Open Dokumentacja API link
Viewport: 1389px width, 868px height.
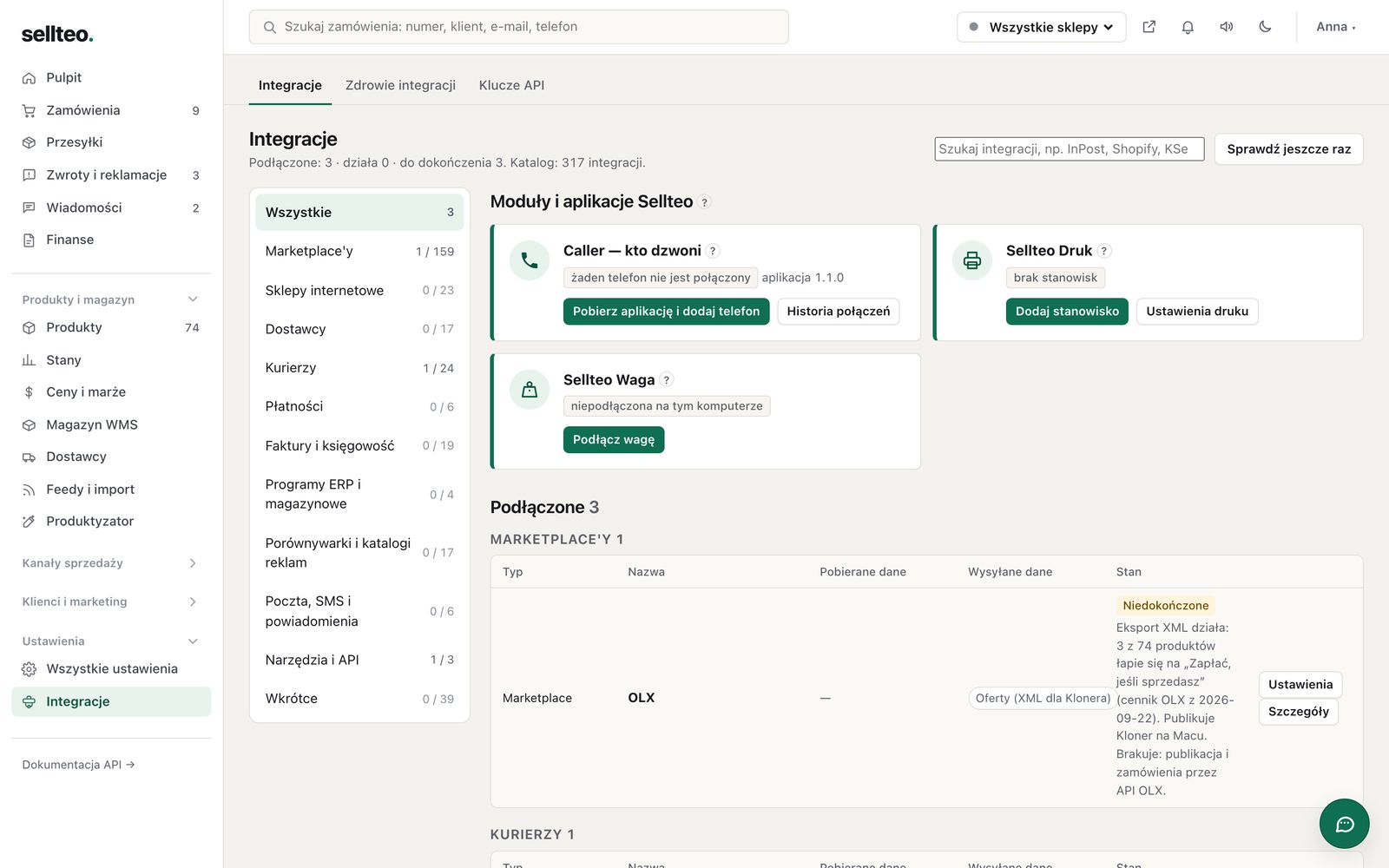click(x=78, y=765)
